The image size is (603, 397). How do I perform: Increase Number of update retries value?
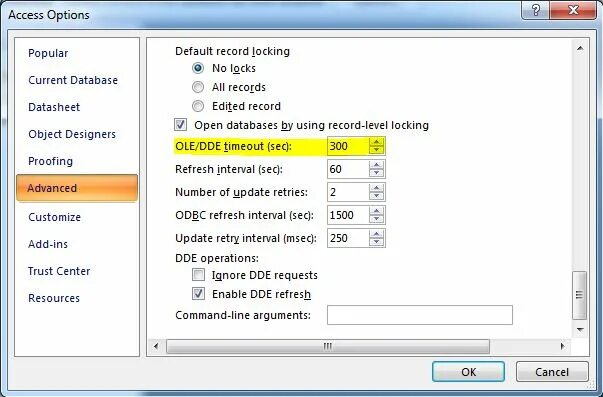(376, 188)
